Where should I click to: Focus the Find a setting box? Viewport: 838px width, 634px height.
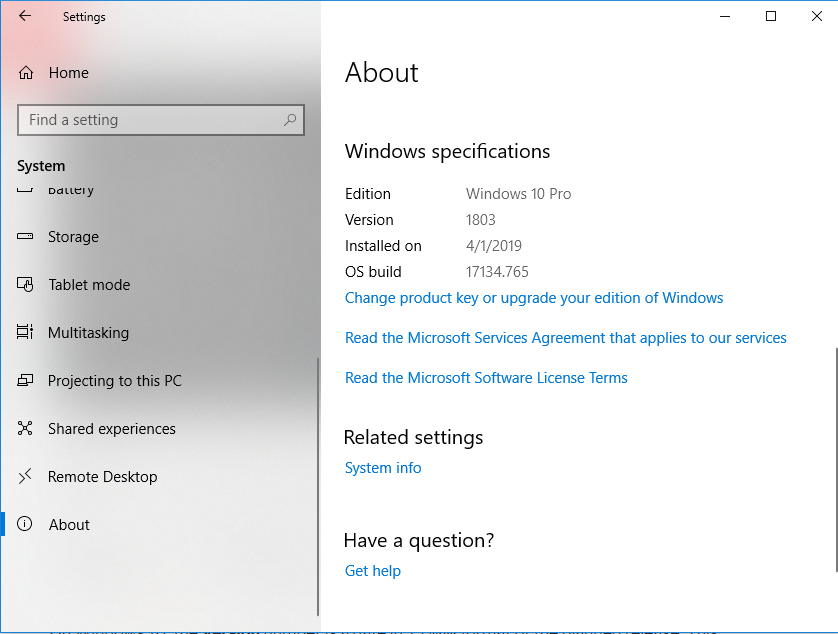[161, 120]
